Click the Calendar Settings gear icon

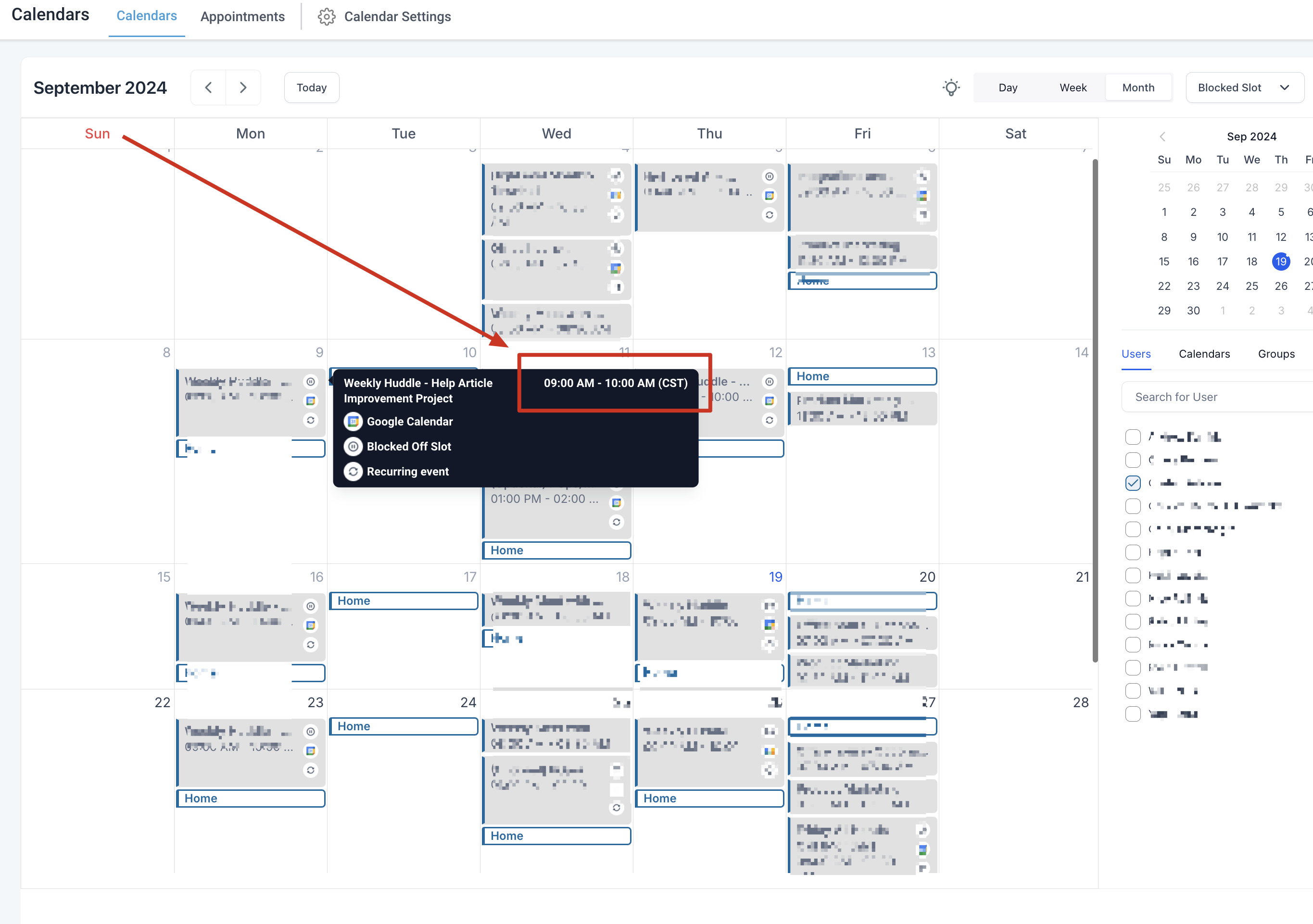327,16
